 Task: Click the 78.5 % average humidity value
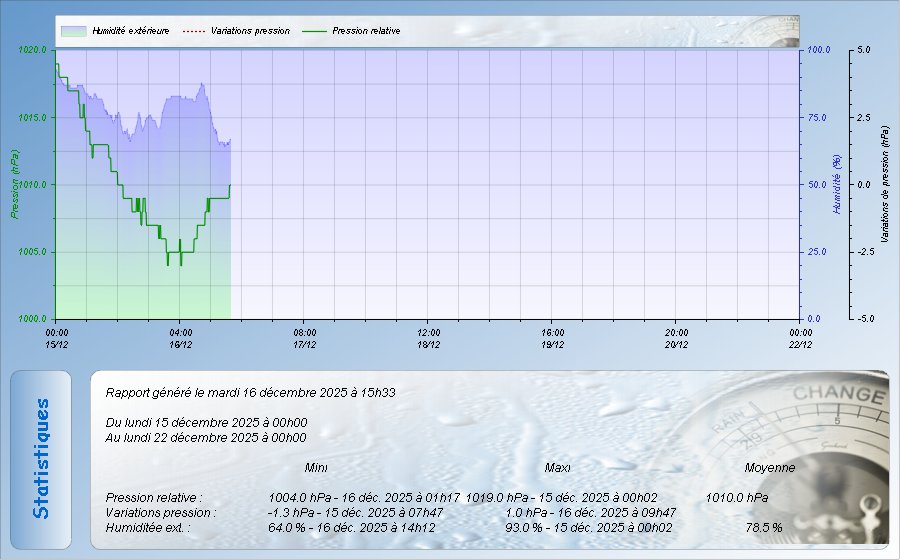(764, 527)
